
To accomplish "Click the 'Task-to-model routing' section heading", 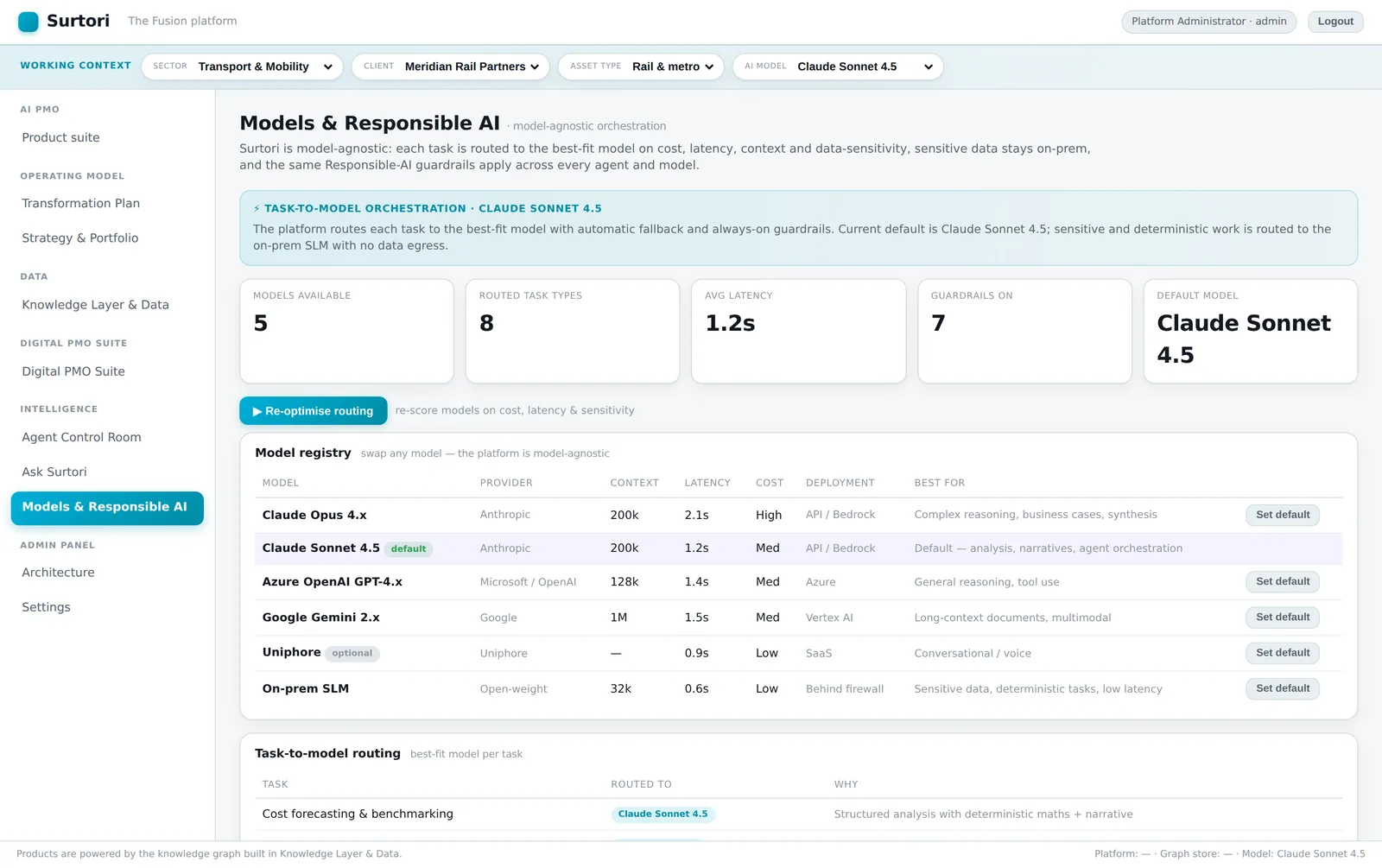I will click(327, 753).
